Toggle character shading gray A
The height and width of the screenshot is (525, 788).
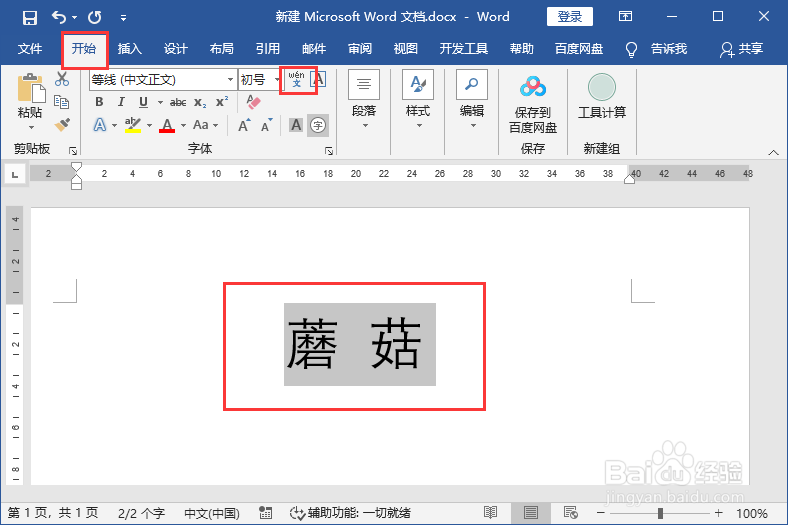click(x=296, y=125)
